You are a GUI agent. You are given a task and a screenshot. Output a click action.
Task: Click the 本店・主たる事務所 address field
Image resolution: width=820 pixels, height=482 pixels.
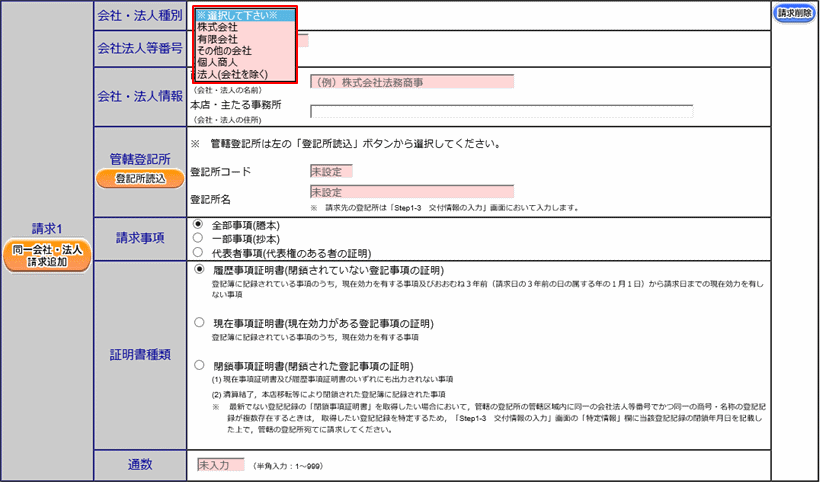click(502, 111)
